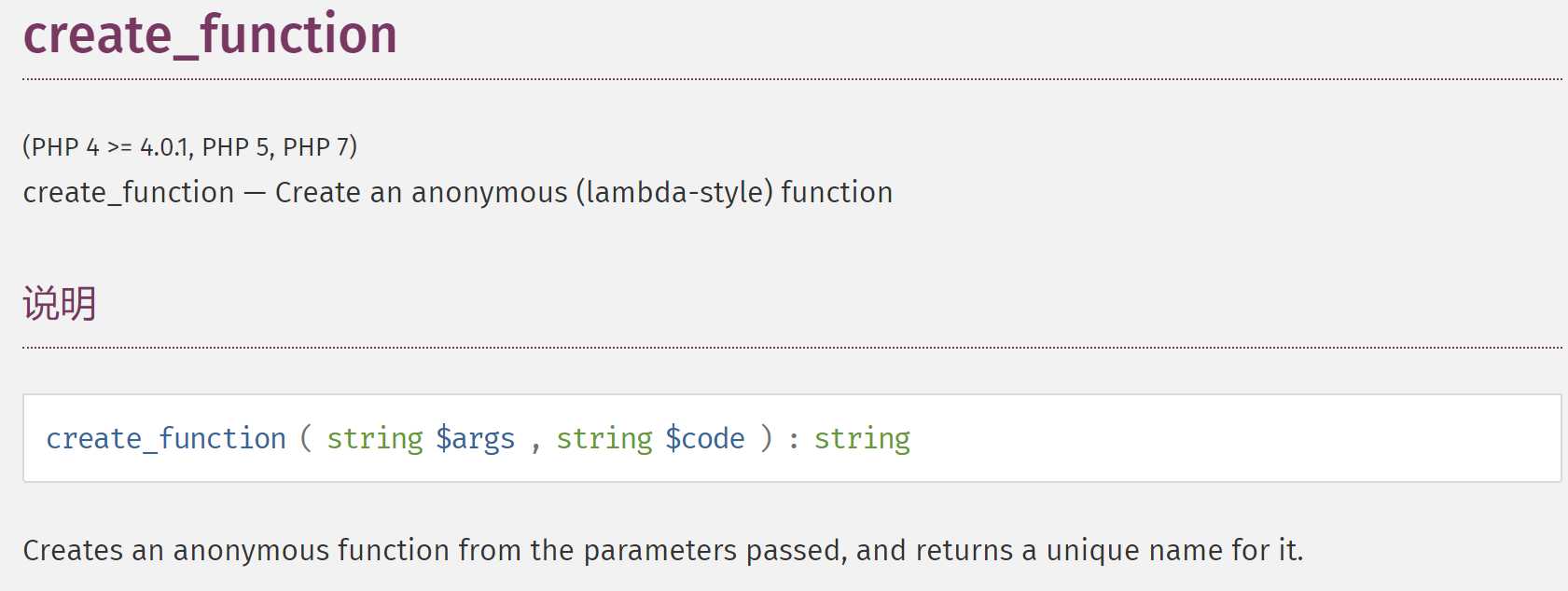Click 'PHP 7' in the version line
Image resolution: width=1568 pixels, height=591 pixels.
(x=316, y=147)
